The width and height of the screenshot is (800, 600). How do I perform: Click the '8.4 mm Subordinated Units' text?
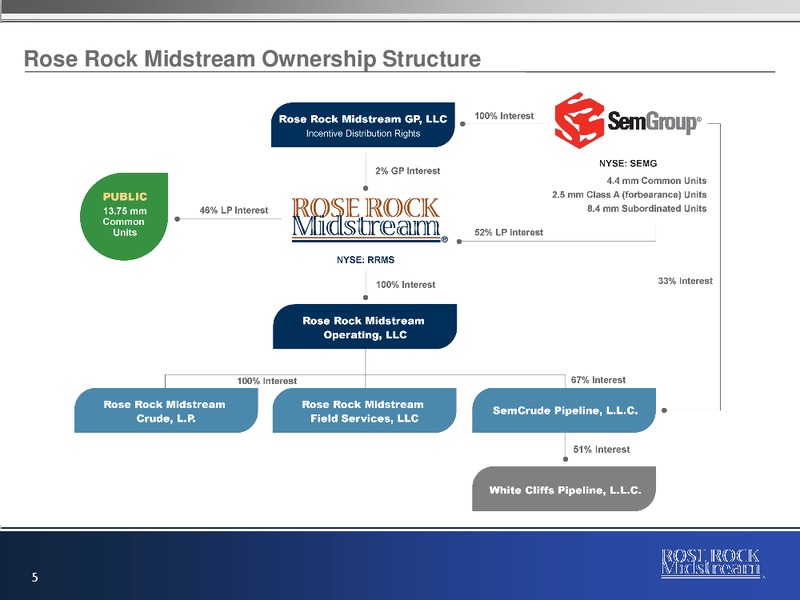tap(647, 208)
